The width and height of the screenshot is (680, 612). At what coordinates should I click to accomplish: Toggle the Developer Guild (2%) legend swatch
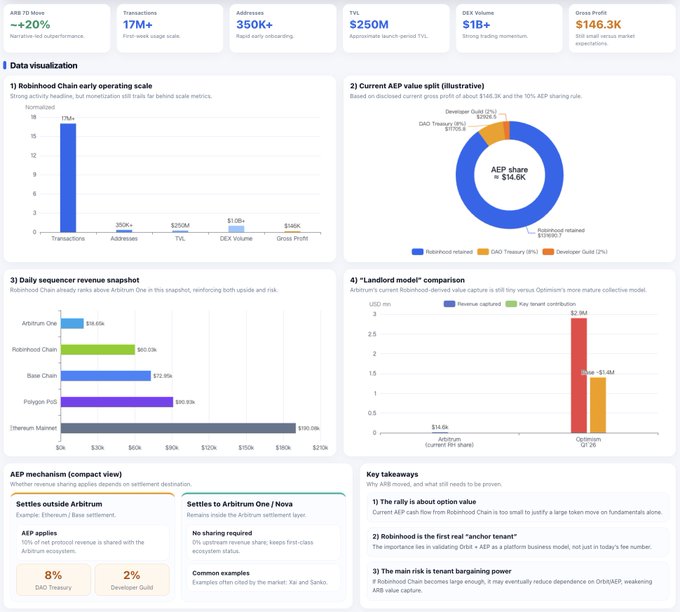pyautogui.click(x=548, y=252)
